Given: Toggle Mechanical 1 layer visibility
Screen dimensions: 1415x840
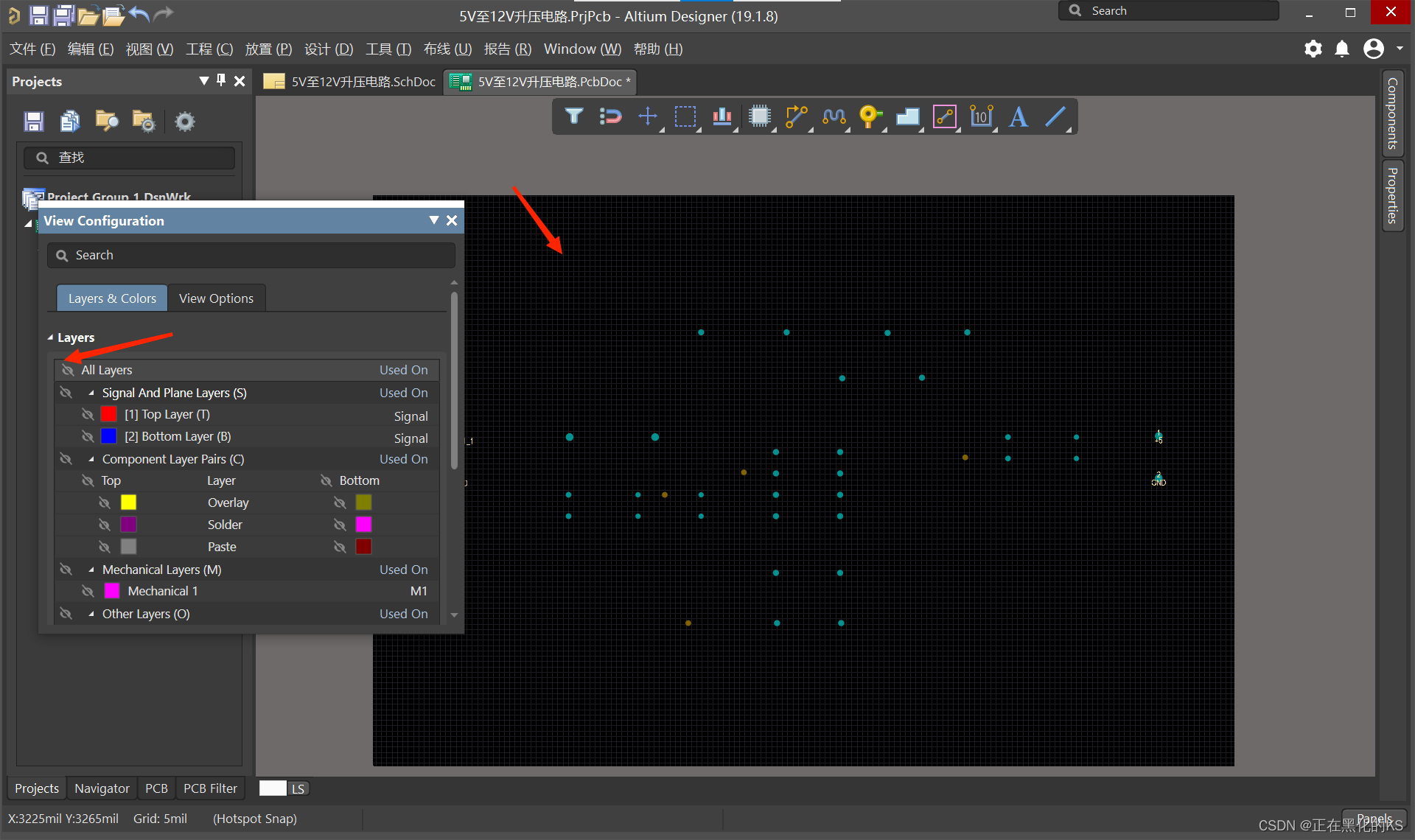Looking at the screenshot, I should click(x=88, y=591).
